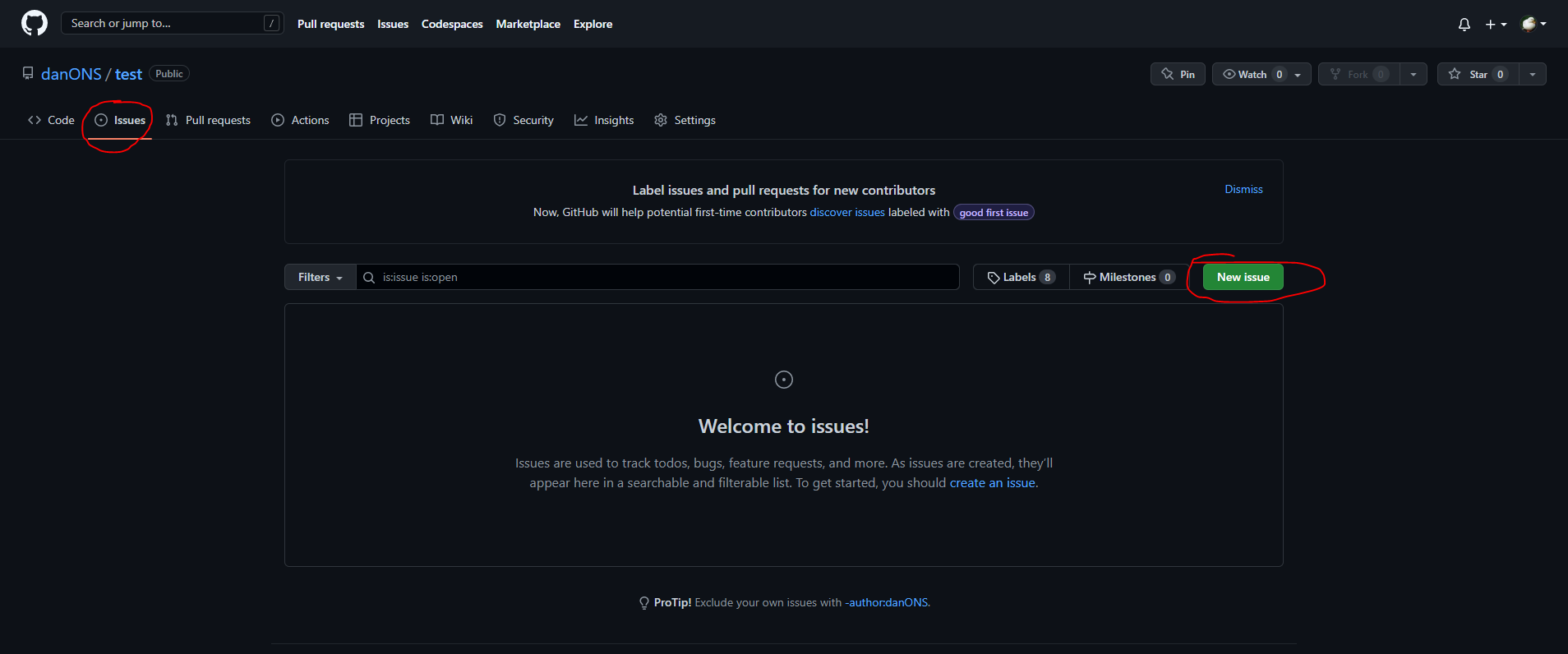Open Issues in top navigation bar
The image size is (1568, 654).
click(393, 24)
